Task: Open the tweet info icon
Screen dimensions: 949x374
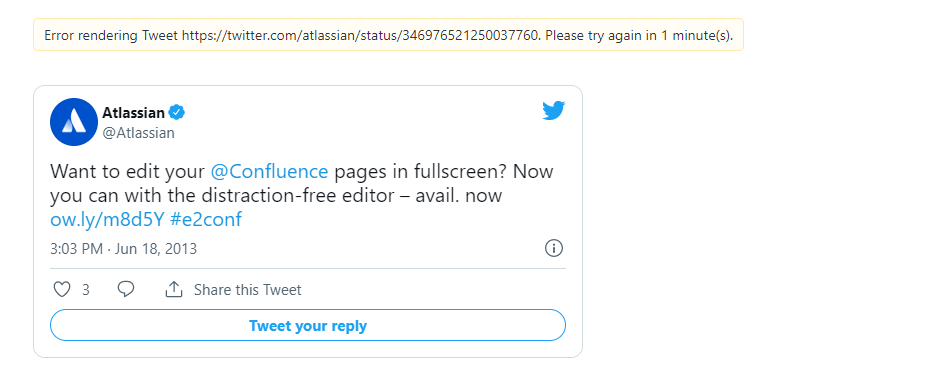Action: click(554, 248)
